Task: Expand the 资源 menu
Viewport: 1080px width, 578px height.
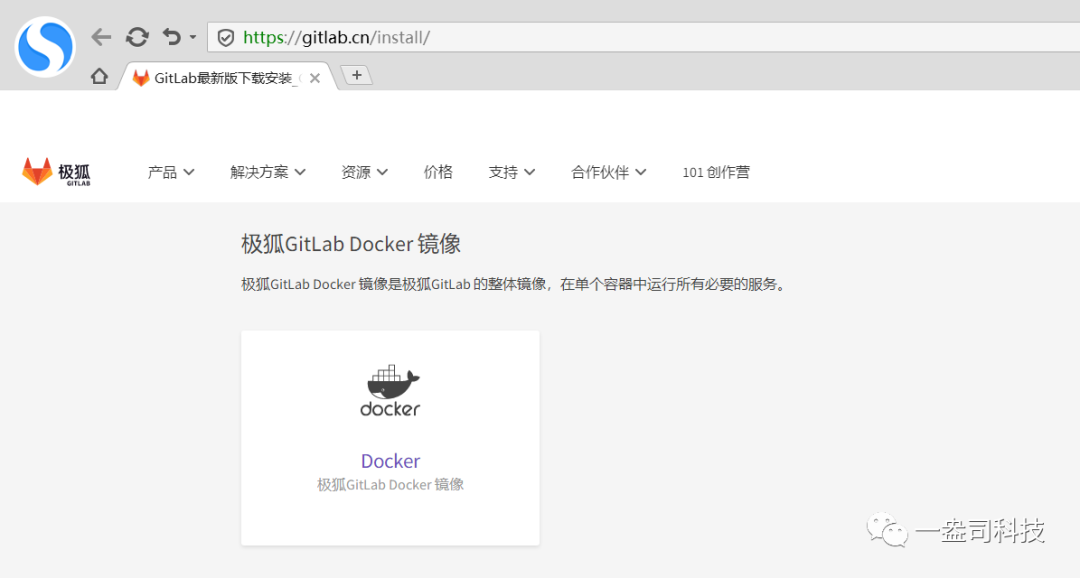Action: click(x=364, y=172)
